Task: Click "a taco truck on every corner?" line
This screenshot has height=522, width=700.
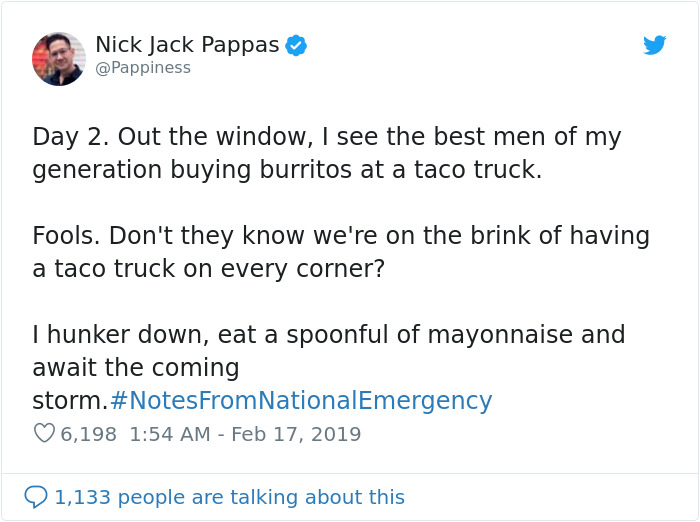Action: 208,269
